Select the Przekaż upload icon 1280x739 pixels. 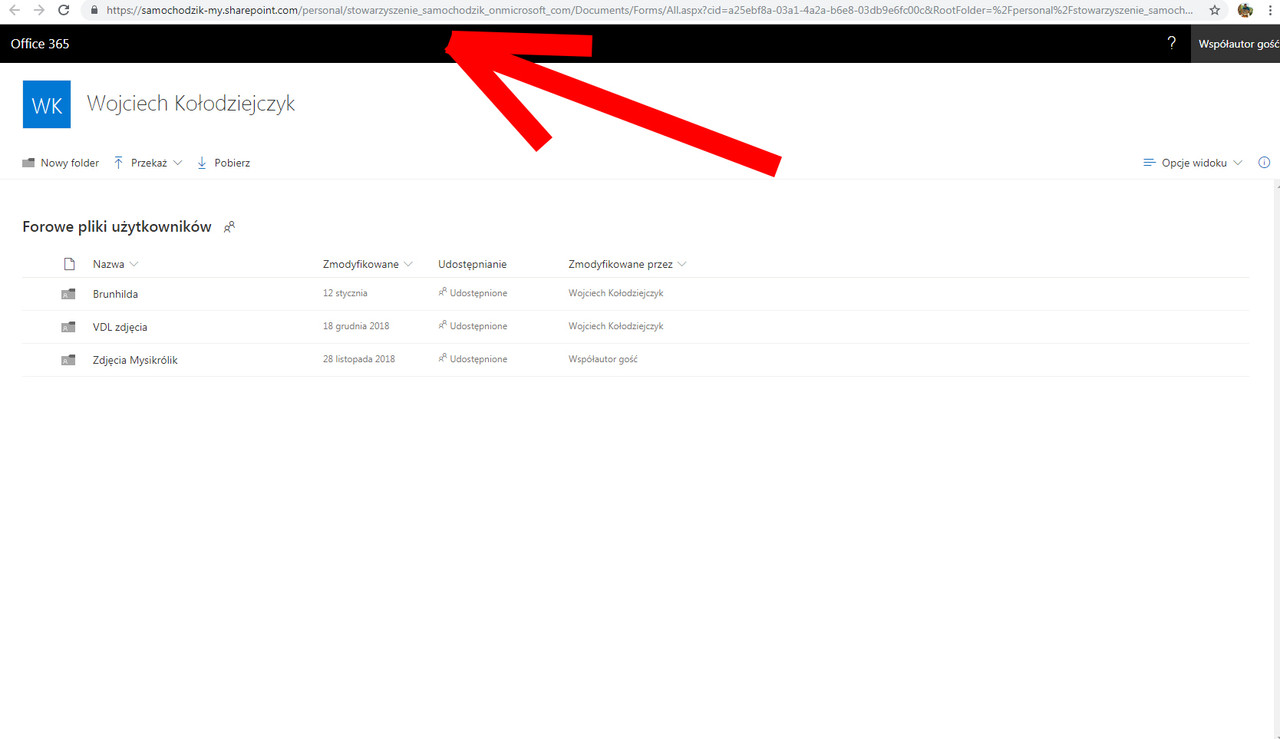tap(118, 162)
